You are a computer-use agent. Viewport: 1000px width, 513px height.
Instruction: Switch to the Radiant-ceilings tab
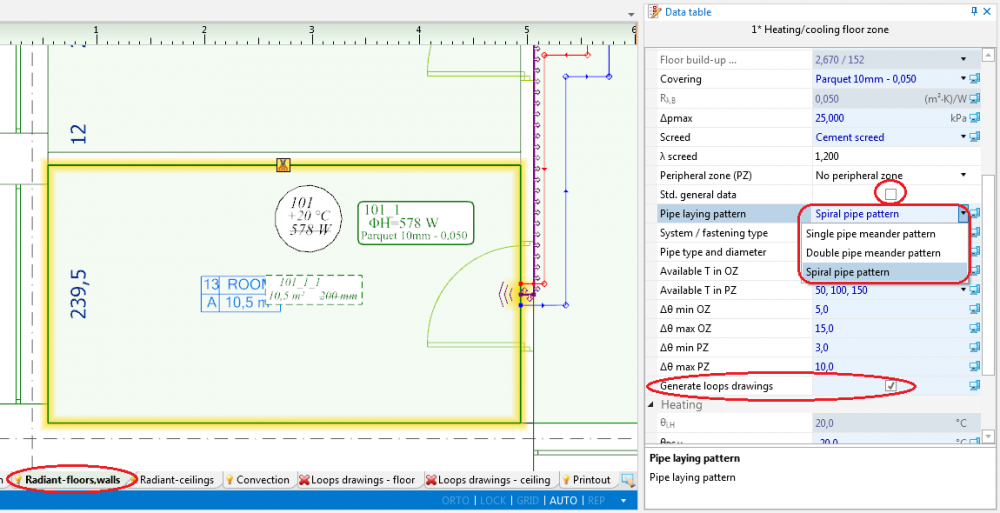176,480
